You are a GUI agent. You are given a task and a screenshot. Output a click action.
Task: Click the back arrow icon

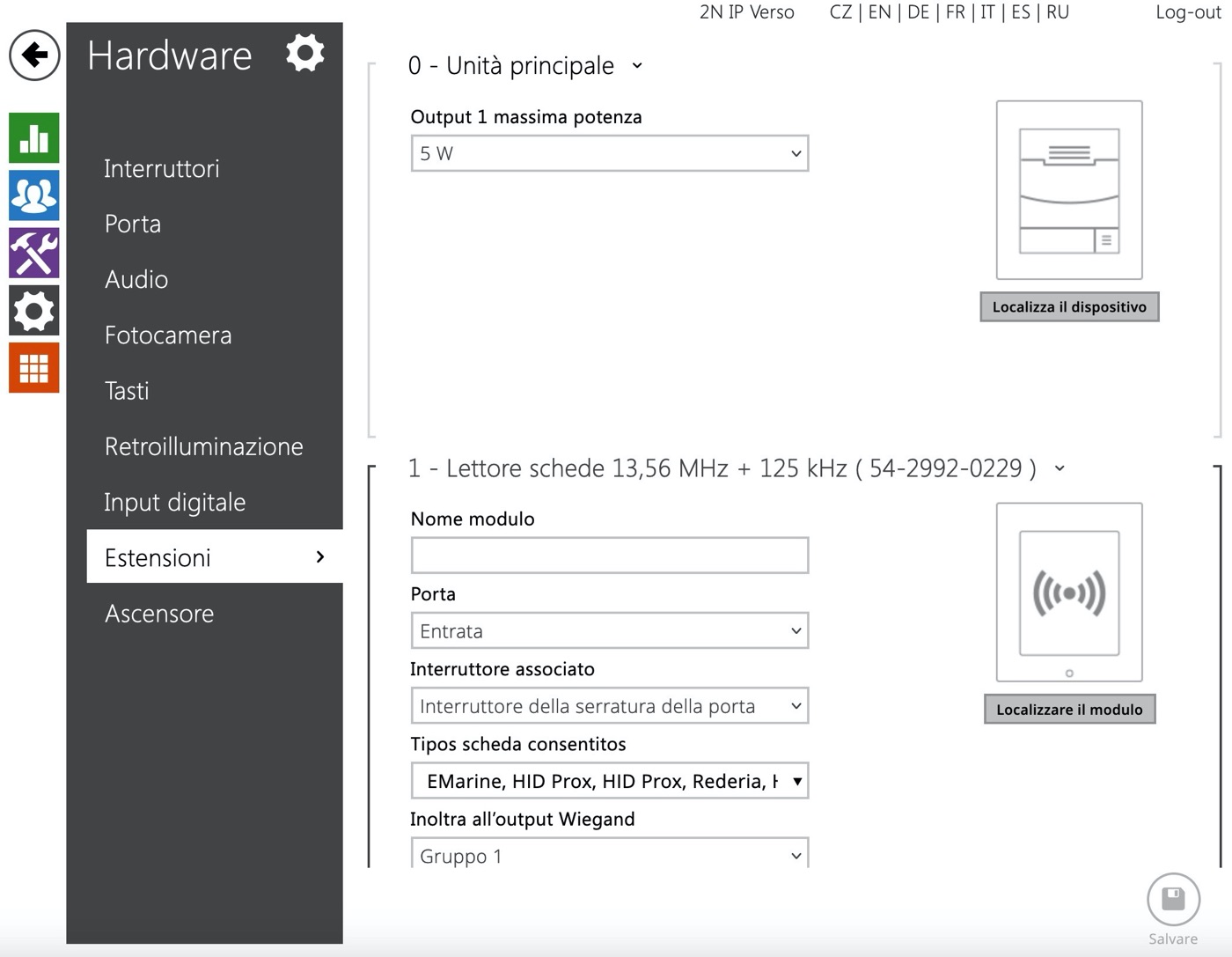pos(34,55)
